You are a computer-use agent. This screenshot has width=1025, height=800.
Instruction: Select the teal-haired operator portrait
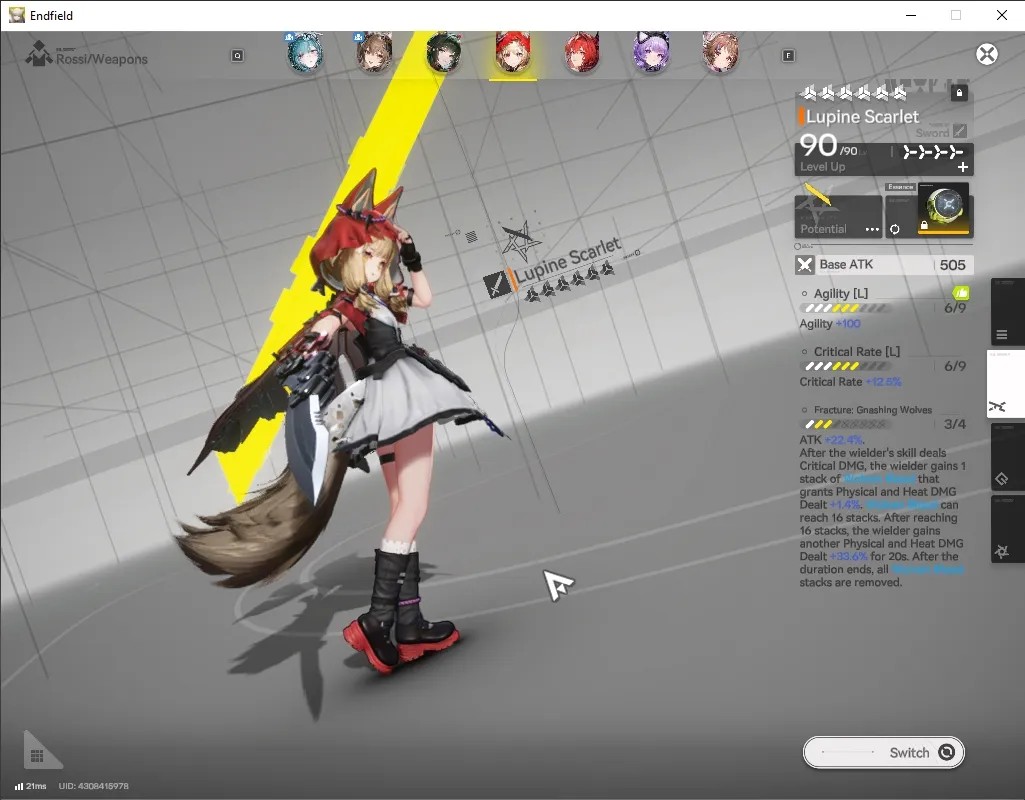click(305, 53)
